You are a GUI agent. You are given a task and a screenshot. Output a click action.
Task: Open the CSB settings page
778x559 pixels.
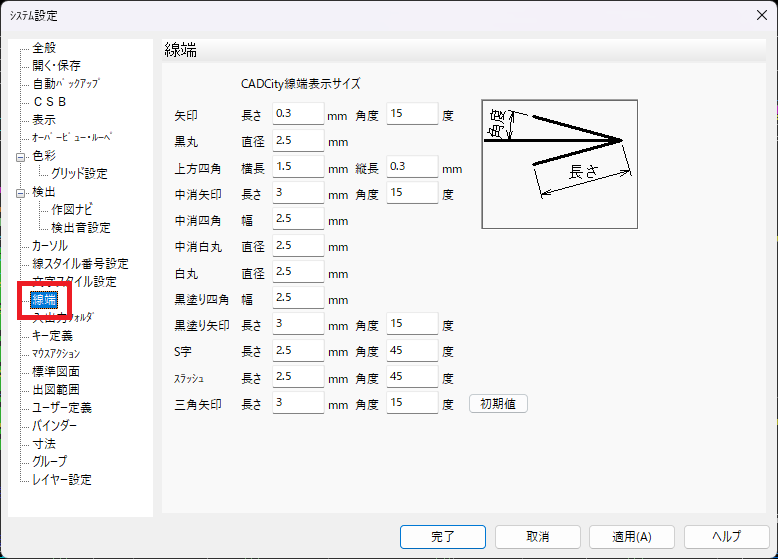pyautogui.click(x=50, y=102)
